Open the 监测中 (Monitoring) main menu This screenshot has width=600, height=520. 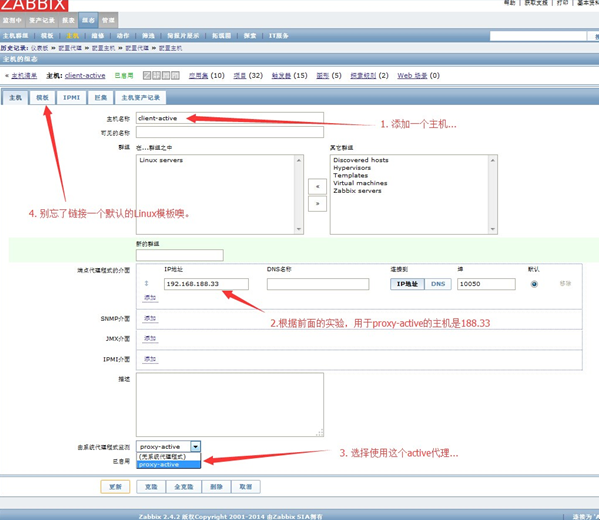[13, 20]
